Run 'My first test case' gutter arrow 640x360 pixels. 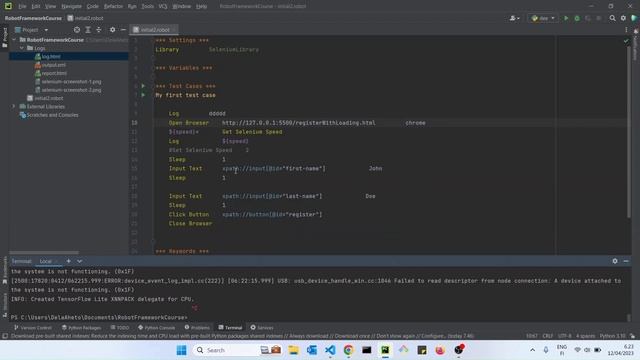(x=143, y=95)
